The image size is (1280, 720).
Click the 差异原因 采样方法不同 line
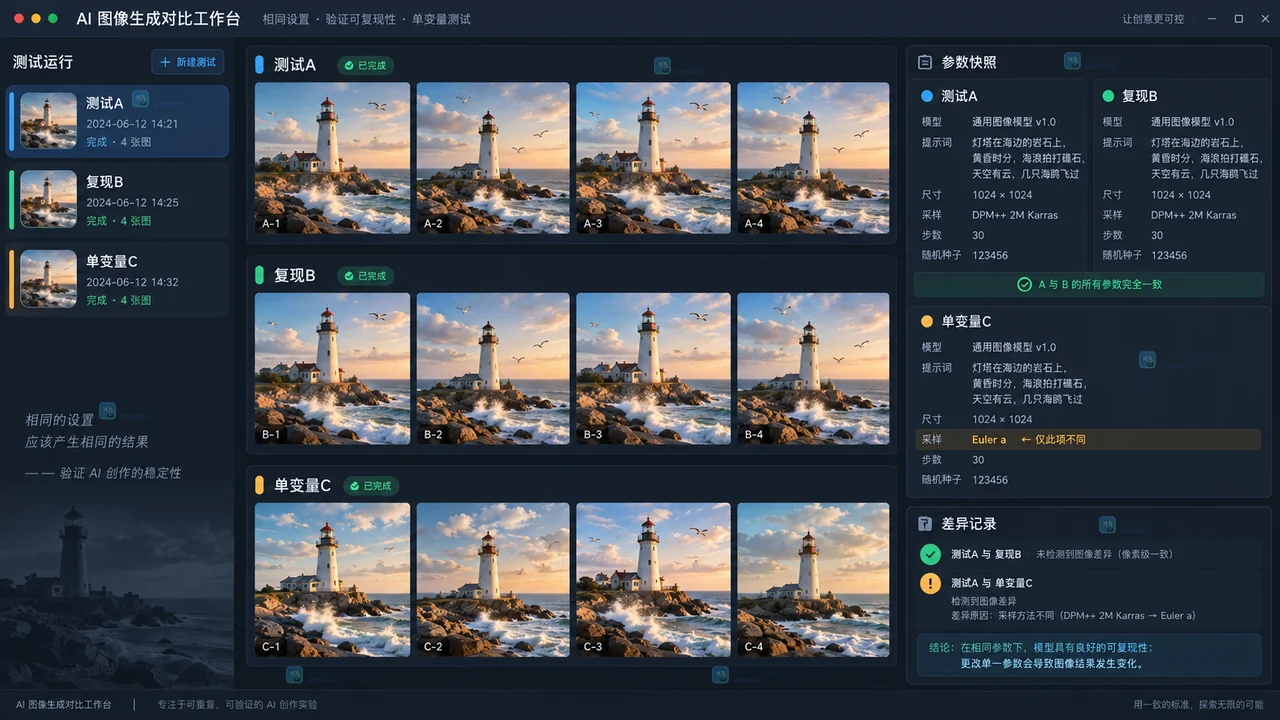[1073, 616]
